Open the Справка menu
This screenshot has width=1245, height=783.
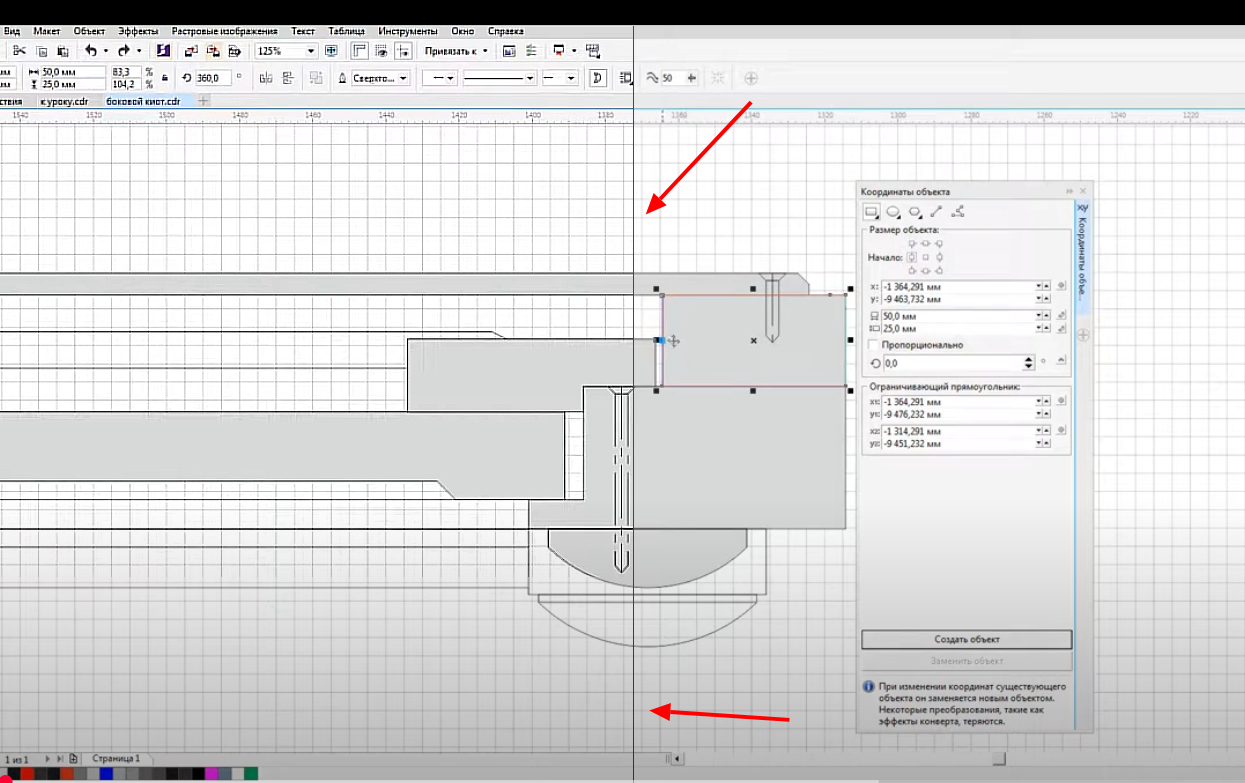click(x=505, y=31)
